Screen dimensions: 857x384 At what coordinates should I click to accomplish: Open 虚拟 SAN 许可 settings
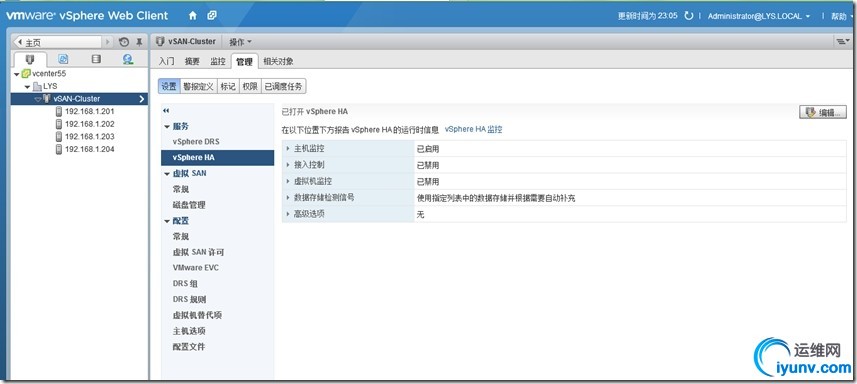[198, 252]
